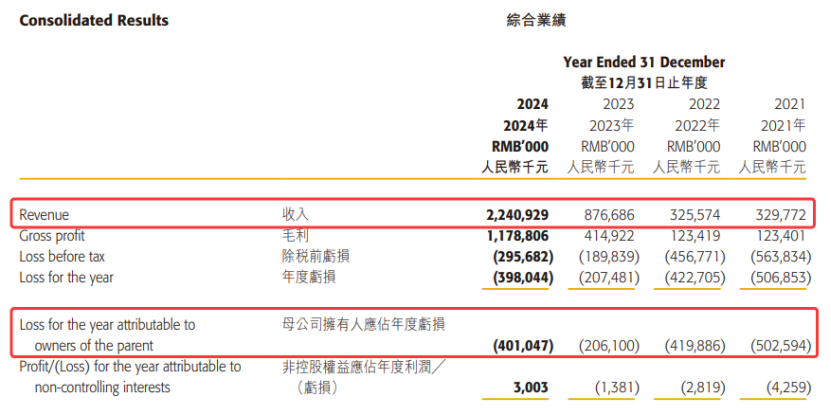Image resolution: width=831 pixels, height=416 pixels.
Task: Select the 截至12月31日止年度 subheader
Action: [x=643, y=82]
